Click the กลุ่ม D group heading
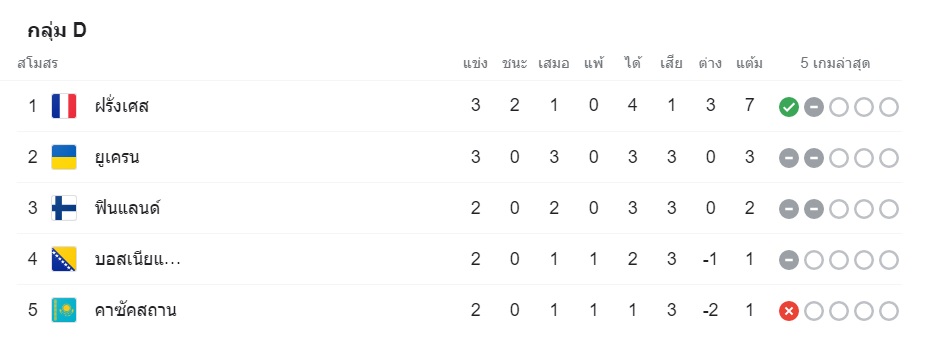 click(57, 31)
